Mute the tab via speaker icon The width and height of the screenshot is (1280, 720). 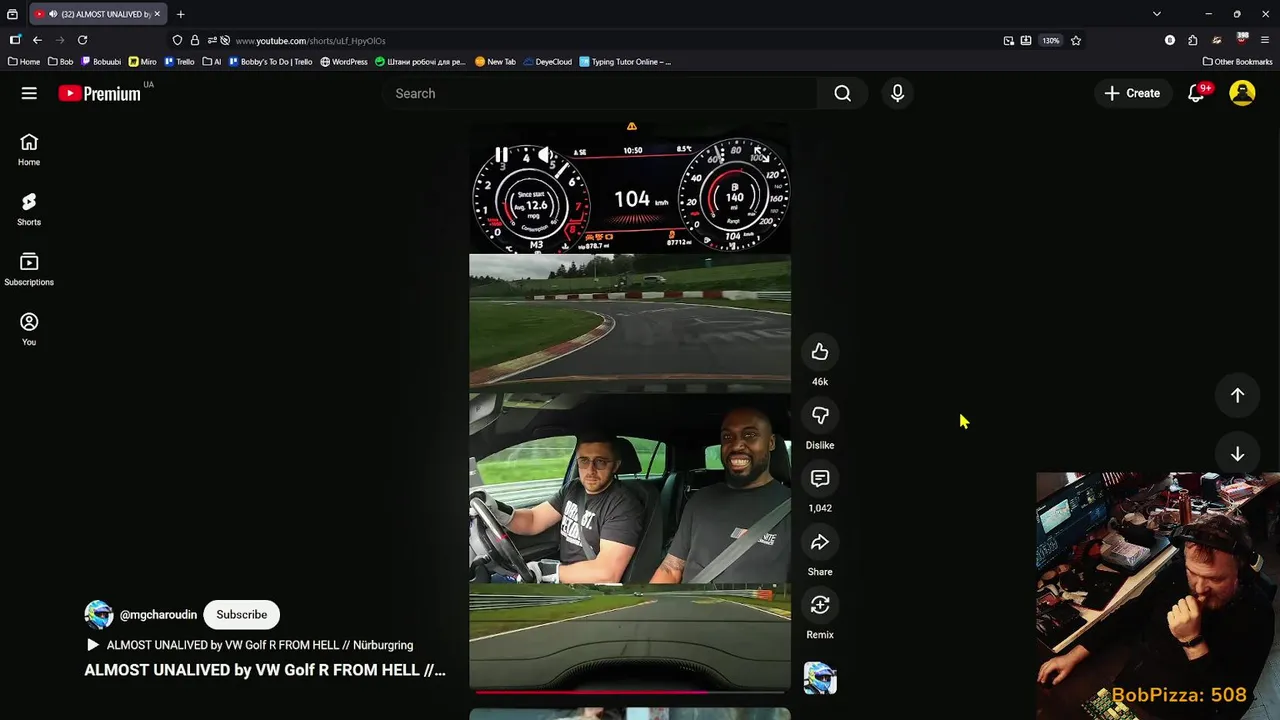click(53, 14)
